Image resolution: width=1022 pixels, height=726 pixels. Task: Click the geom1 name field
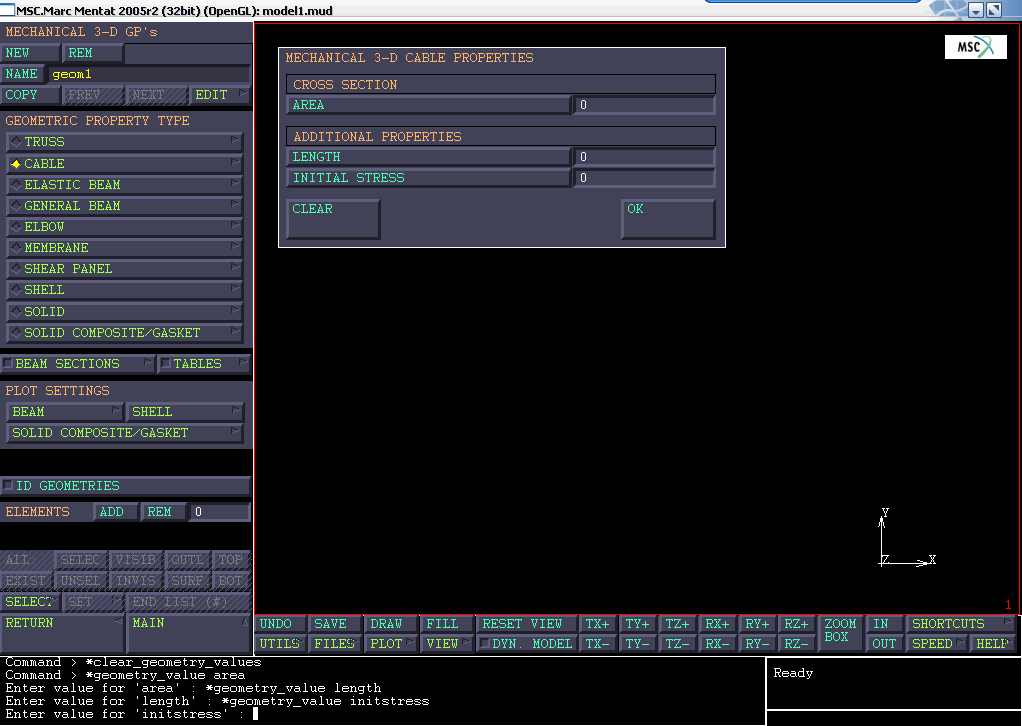tap(149, 74)
